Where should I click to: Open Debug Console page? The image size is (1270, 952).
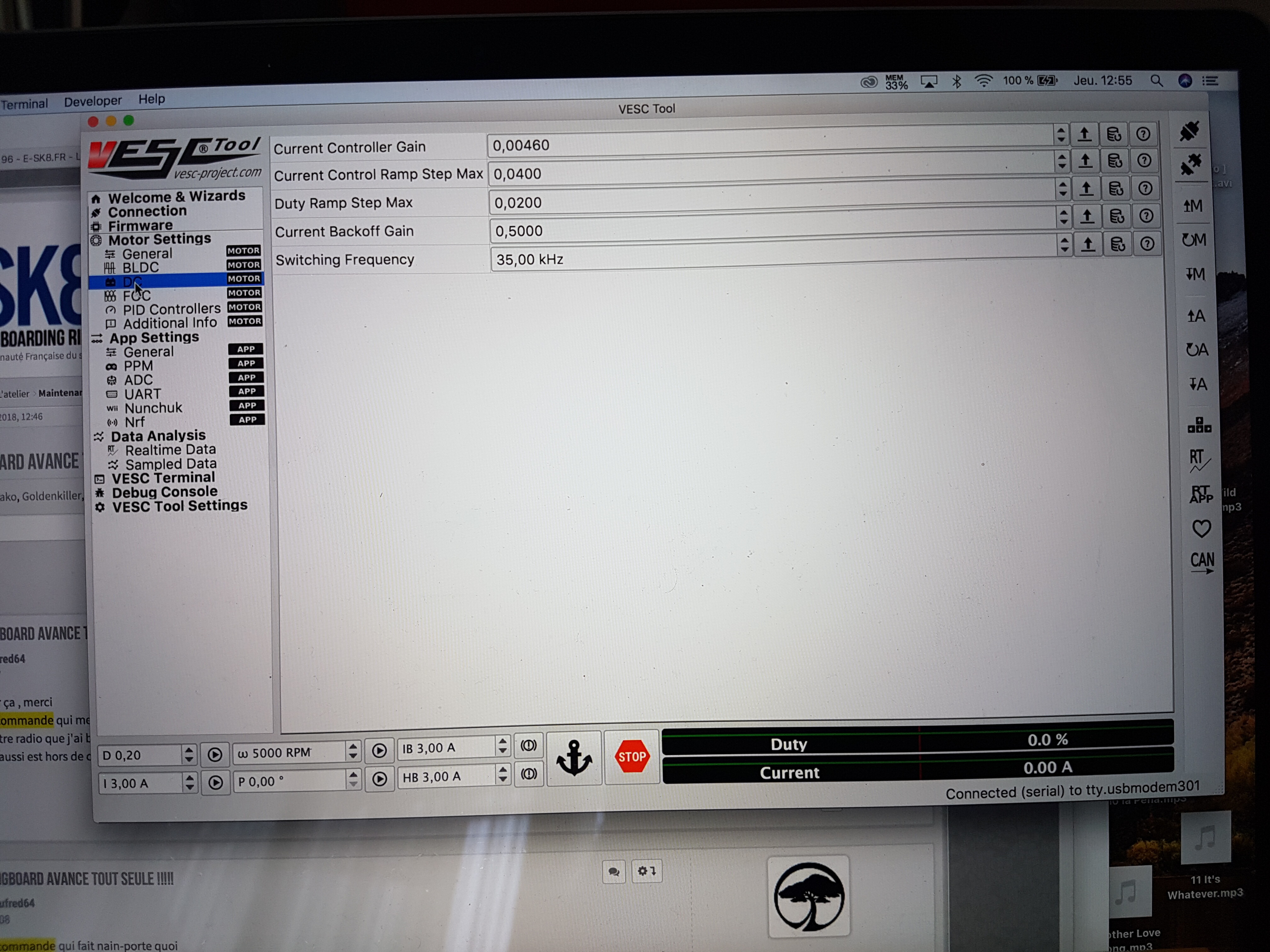point(164,492)
